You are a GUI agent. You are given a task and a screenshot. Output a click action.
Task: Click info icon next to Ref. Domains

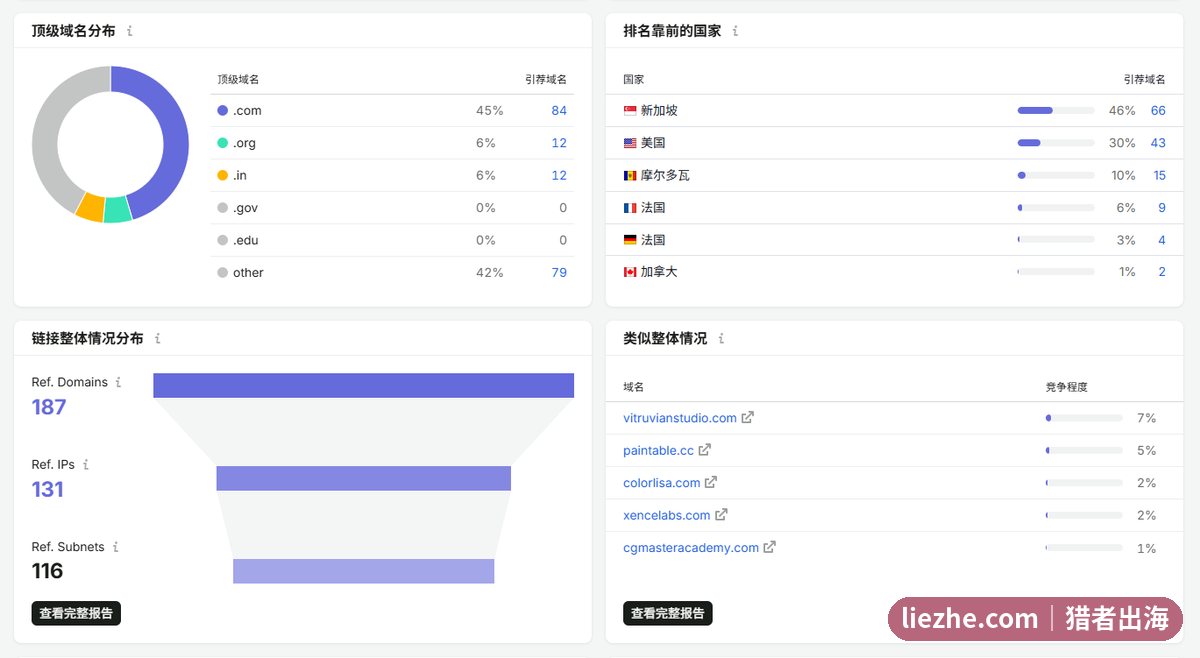coord(118,382)
